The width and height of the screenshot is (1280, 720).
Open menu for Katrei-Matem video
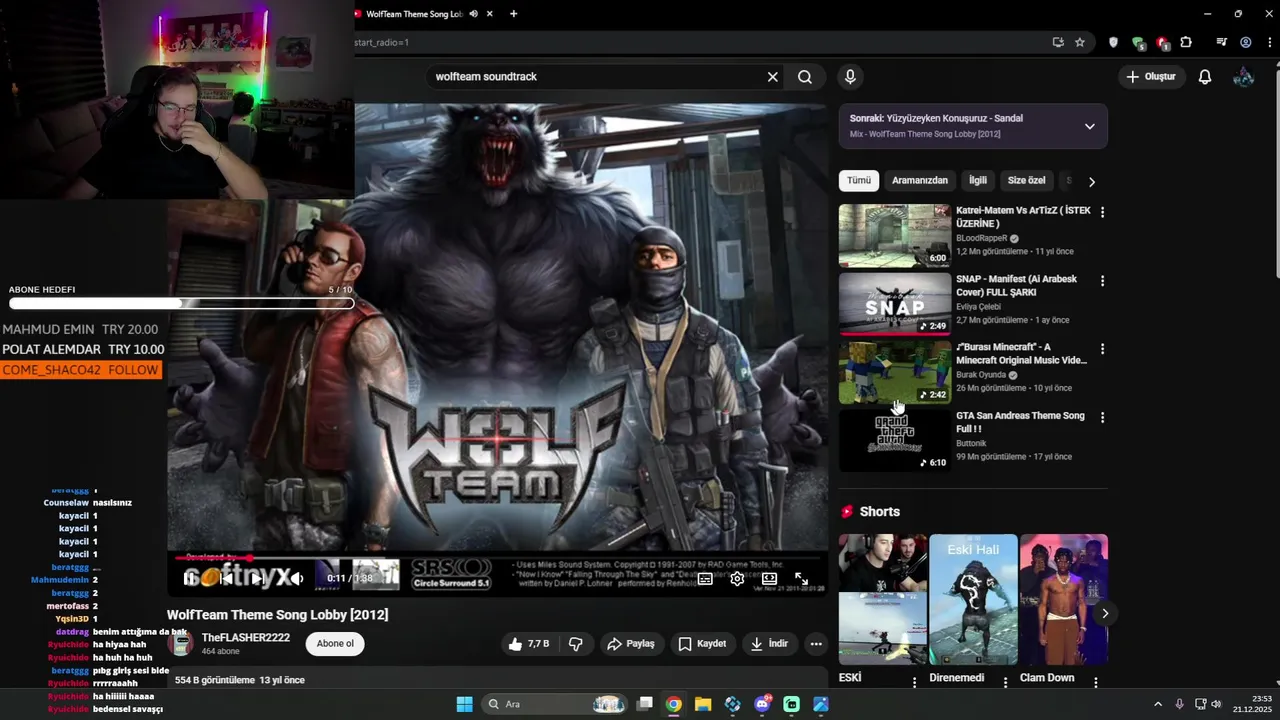click(1103, 213)
